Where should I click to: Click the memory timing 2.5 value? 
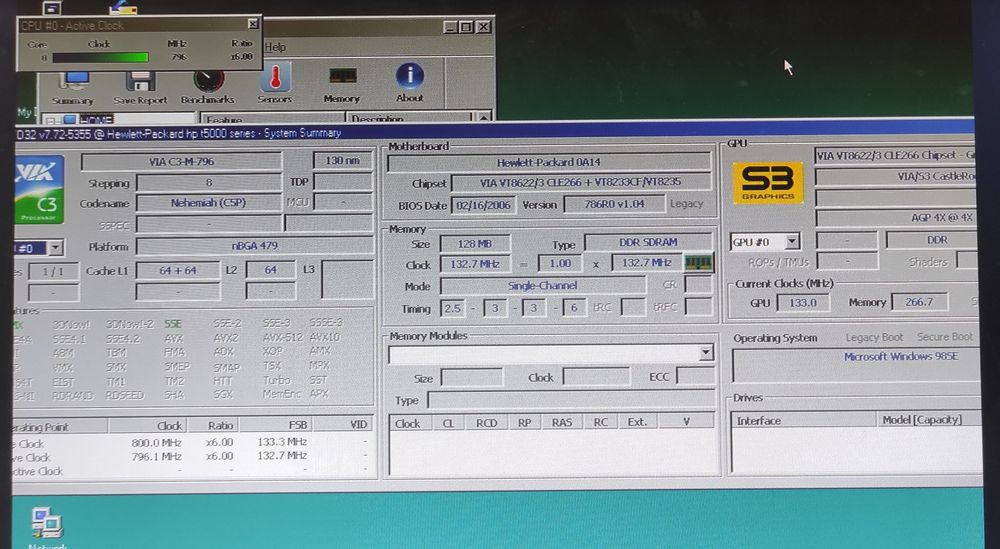pos(452,308)
